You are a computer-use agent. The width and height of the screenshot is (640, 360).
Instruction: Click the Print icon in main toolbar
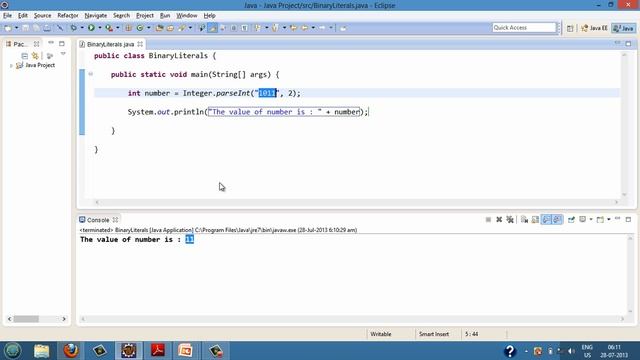point(47,28)
